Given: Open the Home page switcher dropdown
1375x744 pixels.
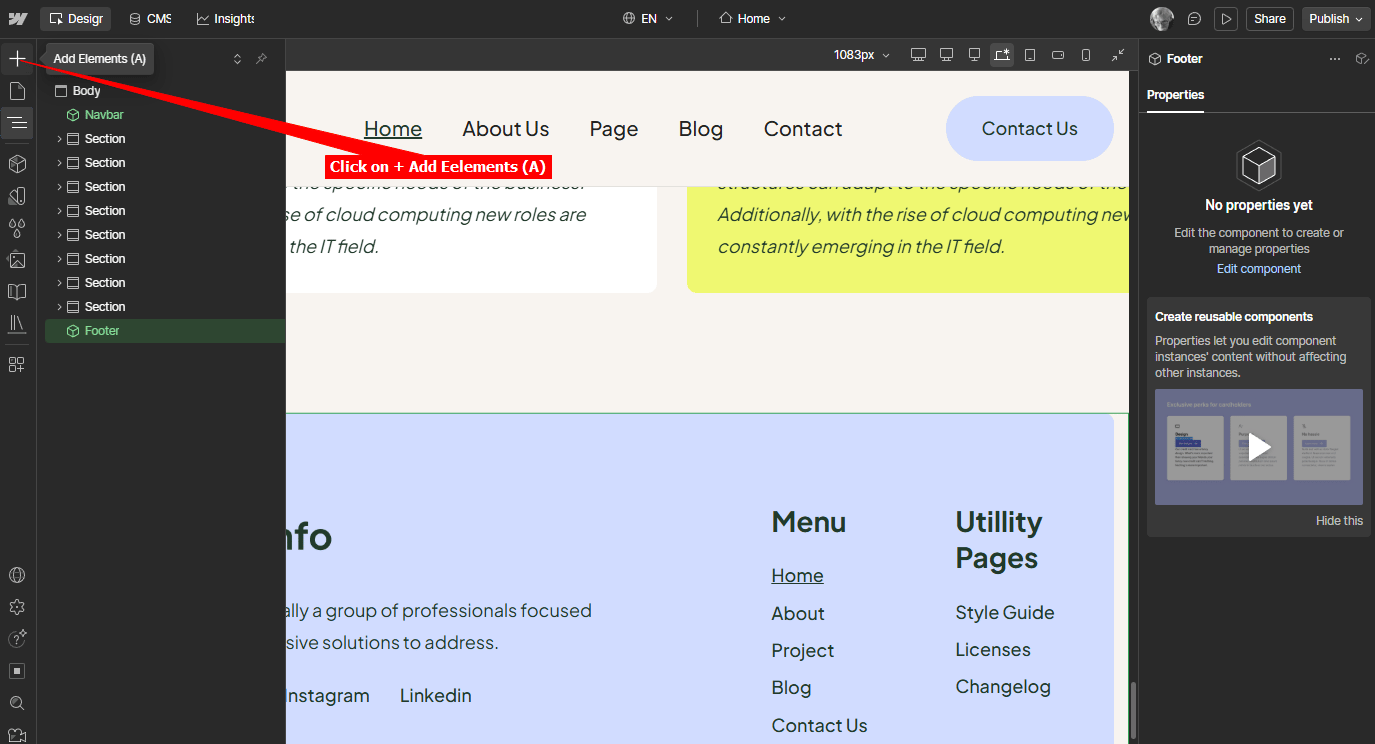Looking at the screenshot, I should [753, 19].
